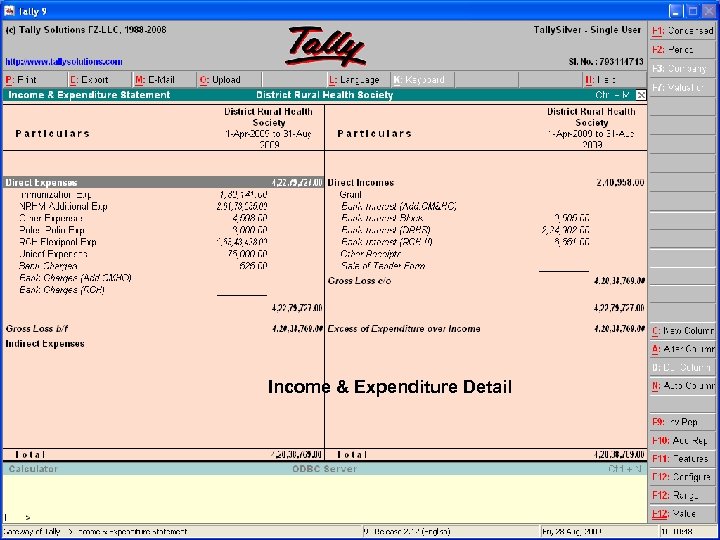Image resolution: width=720 pixels, height=540 pixels.
Task: Open the Immunization Exp ledger row
Action: click(x=143, y=195)
